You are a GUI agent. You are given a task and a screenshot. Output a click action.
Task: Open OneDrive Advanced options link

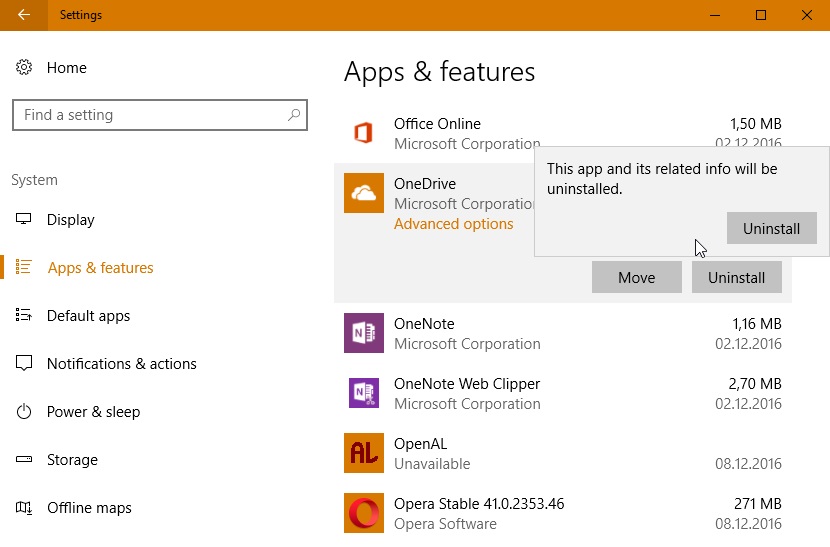coord(454,224)
